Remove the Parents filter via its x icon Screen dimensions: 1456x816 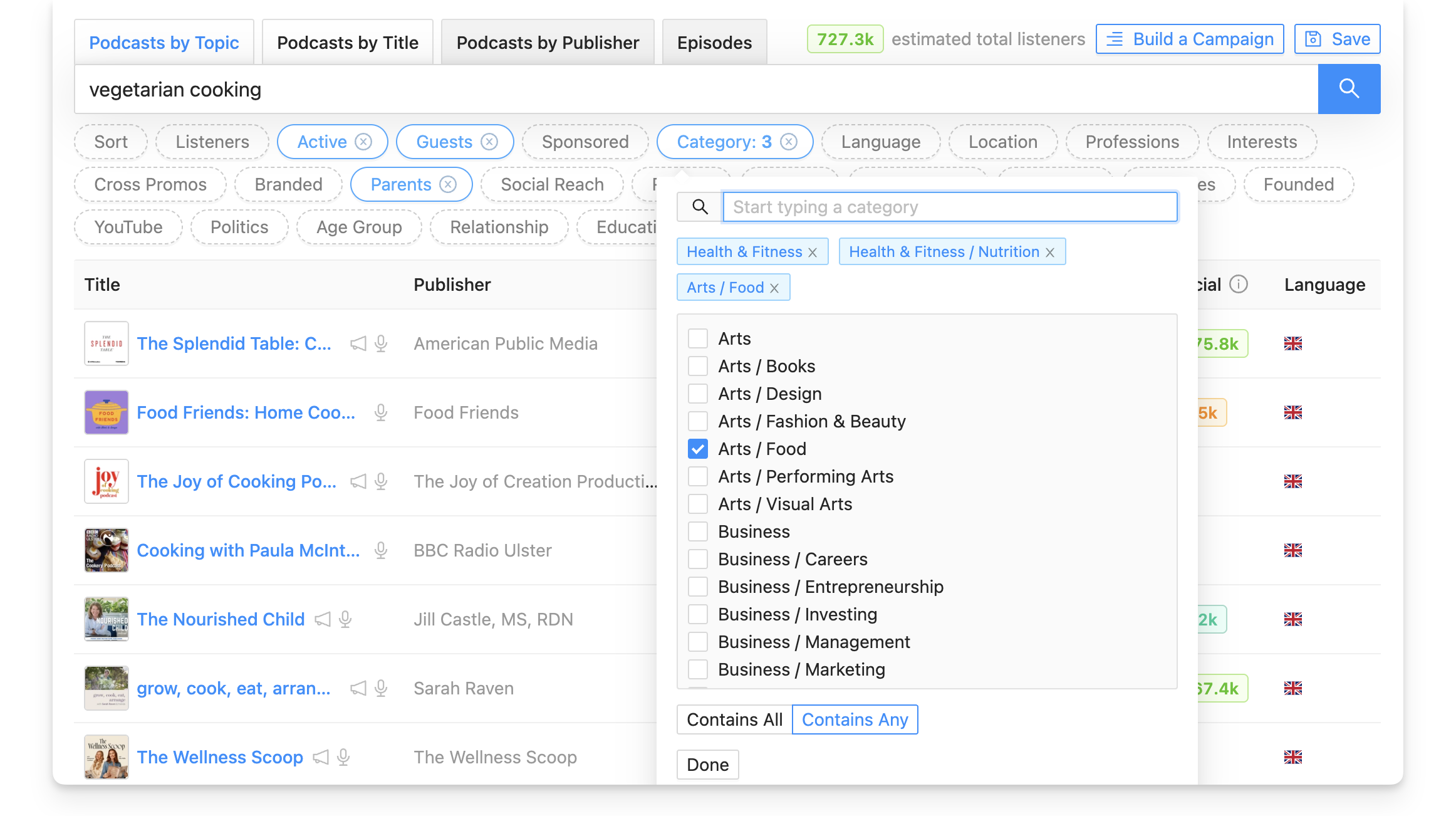447,184
